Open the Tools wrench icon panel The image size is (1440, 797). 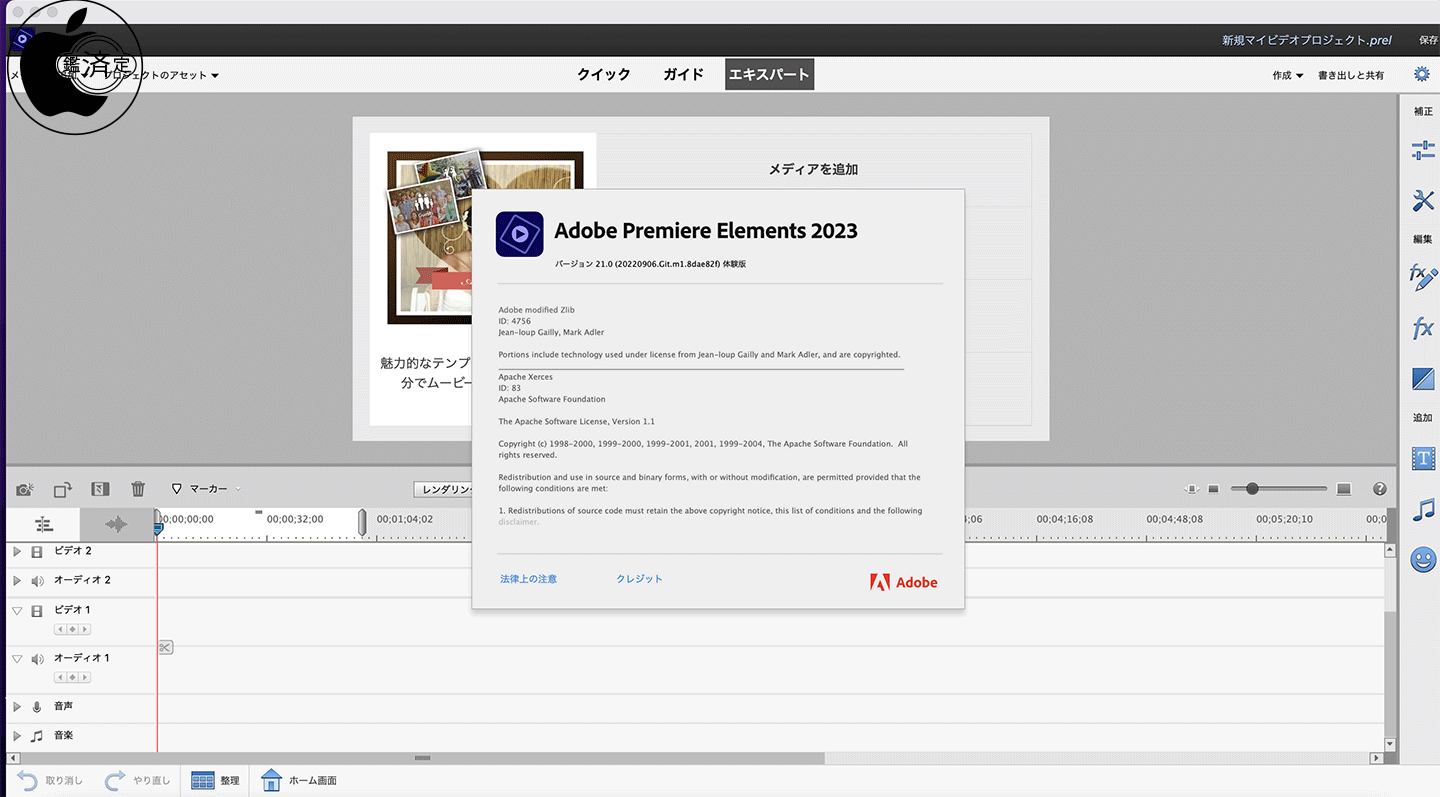click(1422, 200)
